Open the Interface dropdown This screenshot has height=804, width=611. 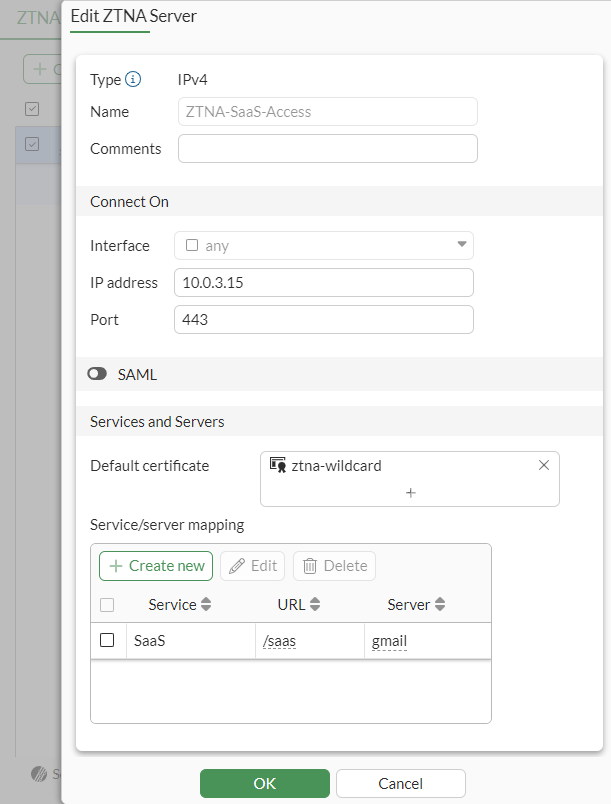(x=324, y=245)
